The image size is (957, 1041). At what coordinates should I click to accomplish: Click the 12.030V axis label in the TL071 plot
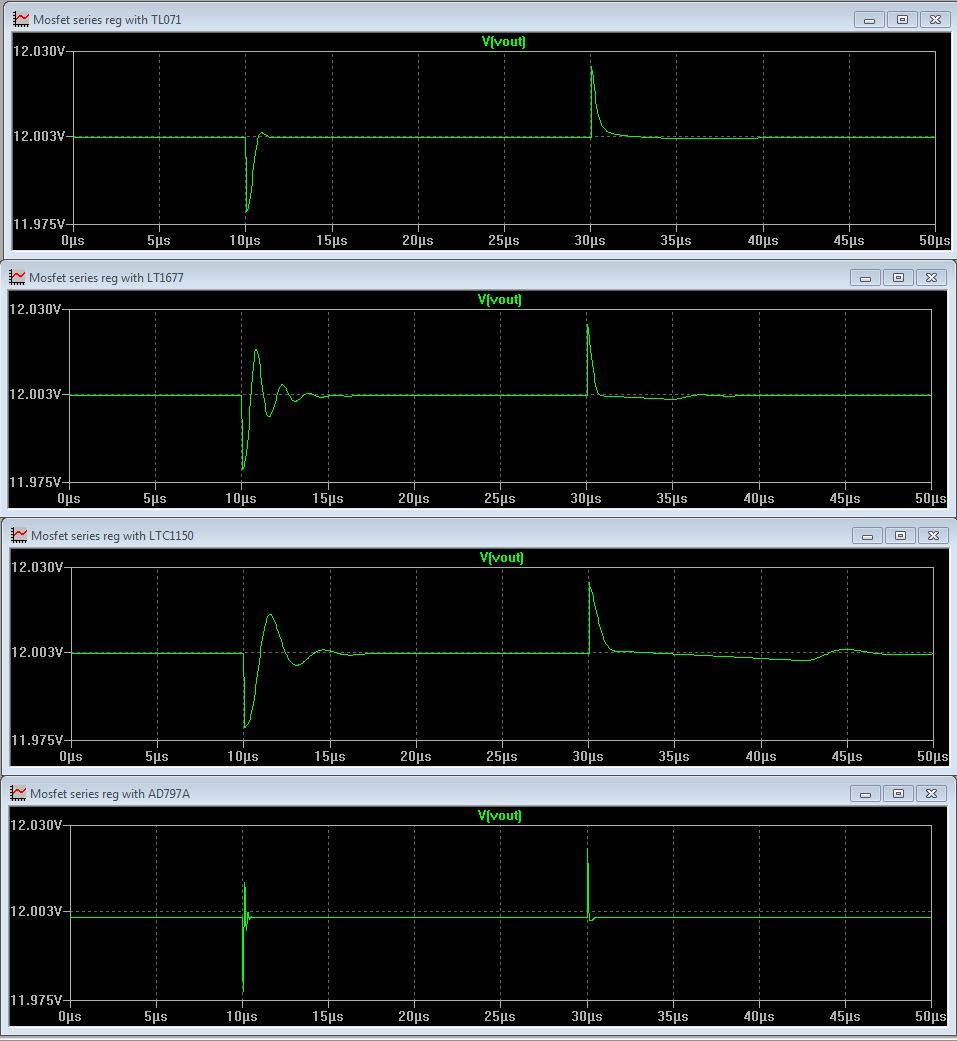point(39,51)
